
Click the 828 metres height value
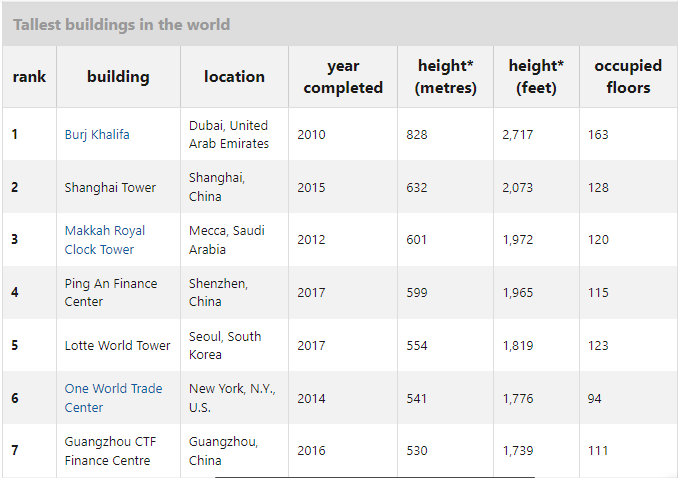[x=417, y=135]
